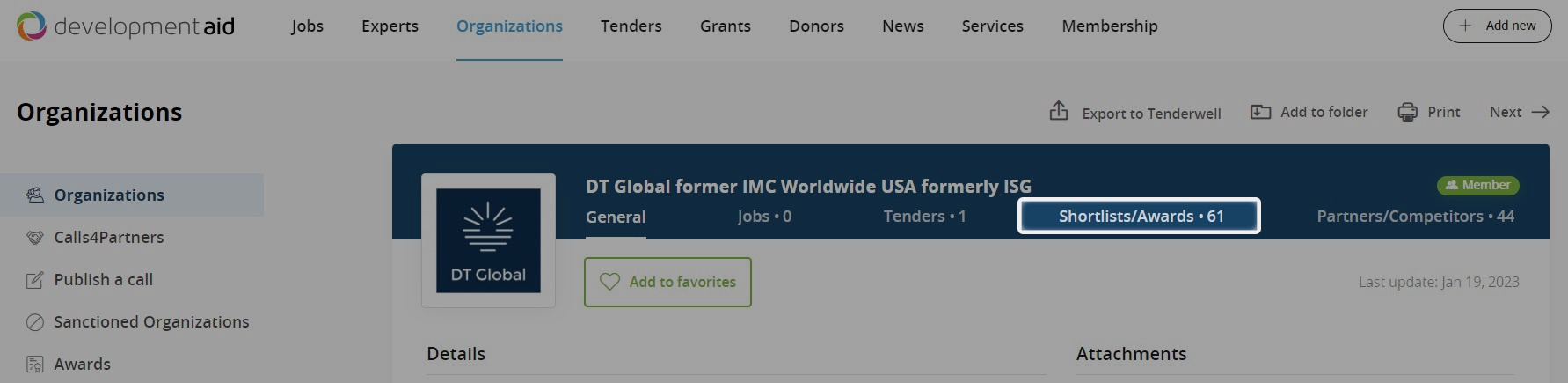The width and height of the screenshot is (1568, 383).
Task: Click the heart icon in Add to favorites
Action: 609,282
